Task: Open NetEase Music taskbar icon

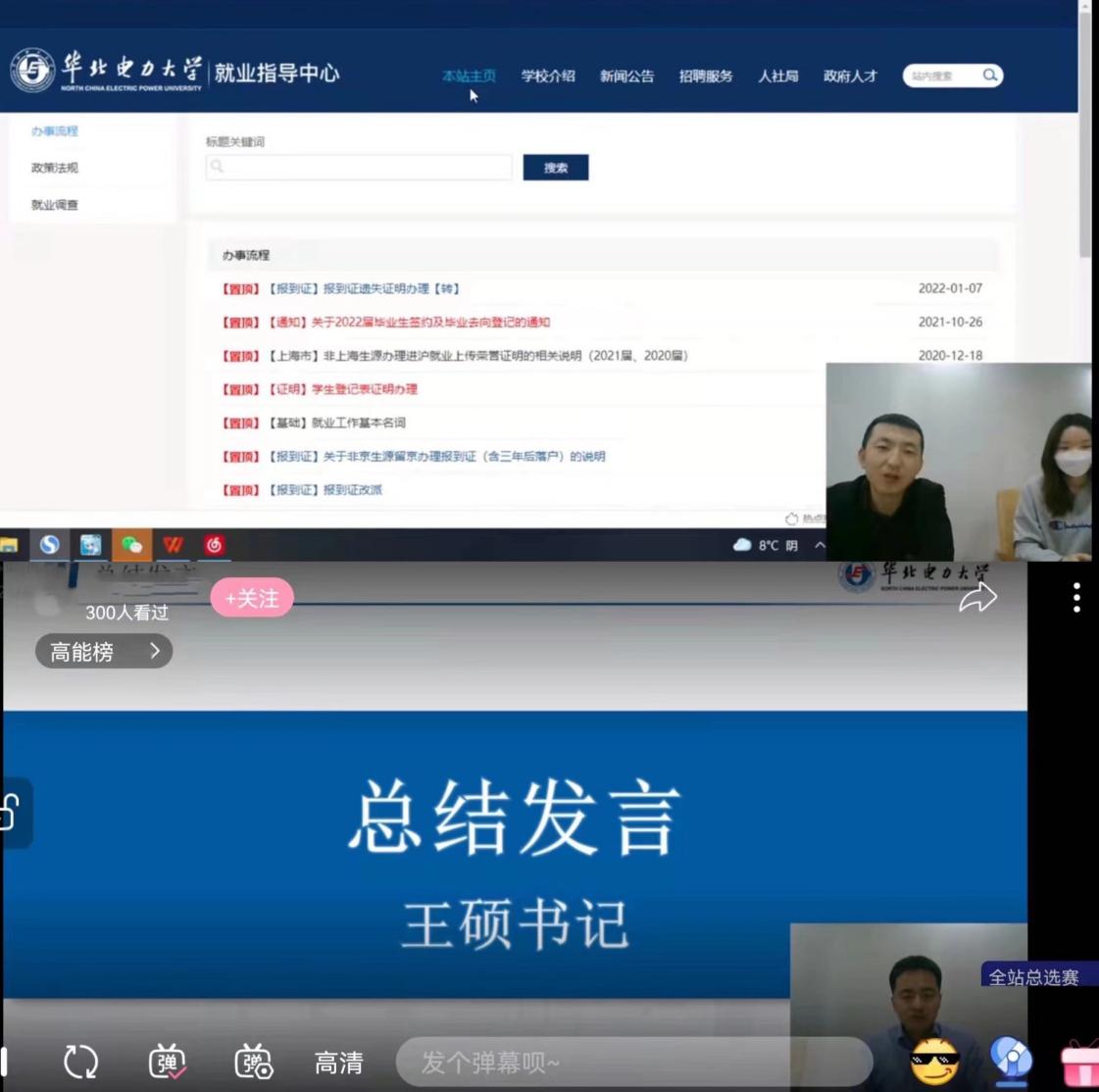Action: click(x=215, y=545)
